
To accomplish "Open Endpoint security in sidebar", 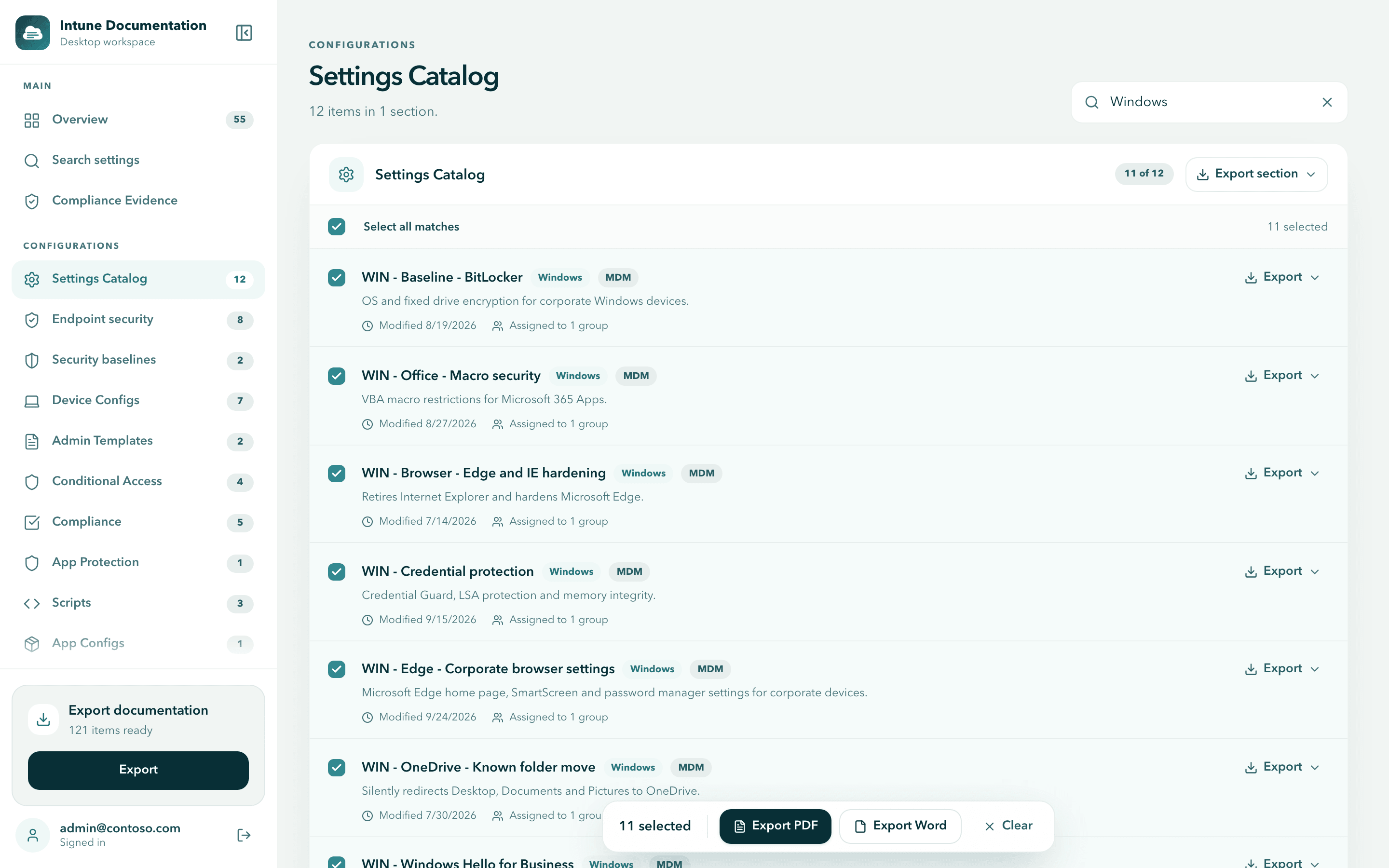I will [x=138, y=320].
